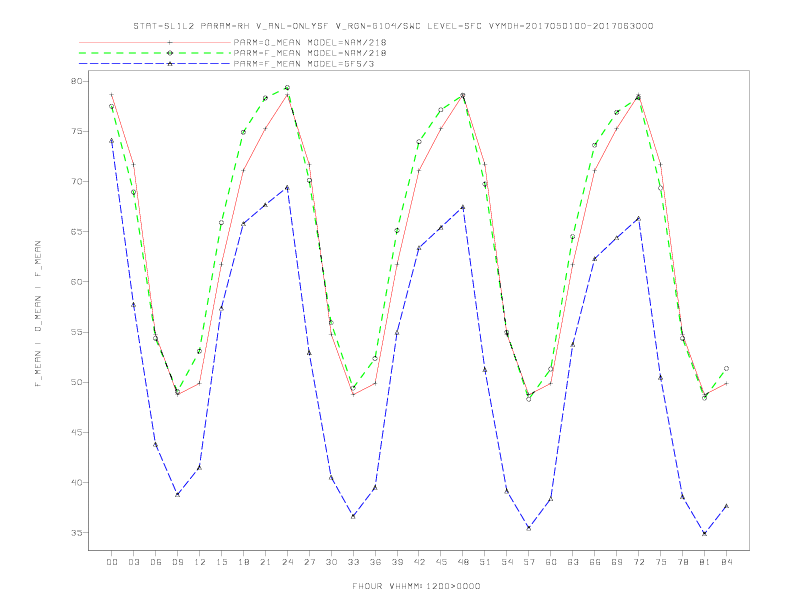Click the chart title beginning STAT=SL1L2

[393, 26]
